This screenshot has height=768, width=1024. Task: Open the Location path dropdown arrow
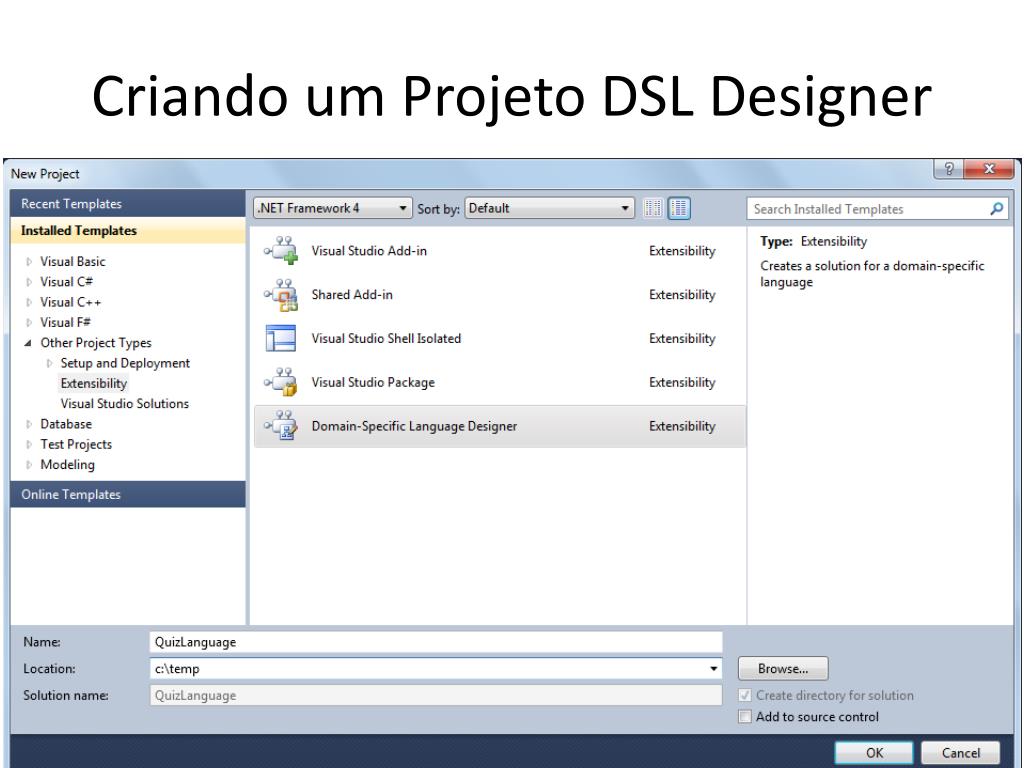[x=714, y=669]
